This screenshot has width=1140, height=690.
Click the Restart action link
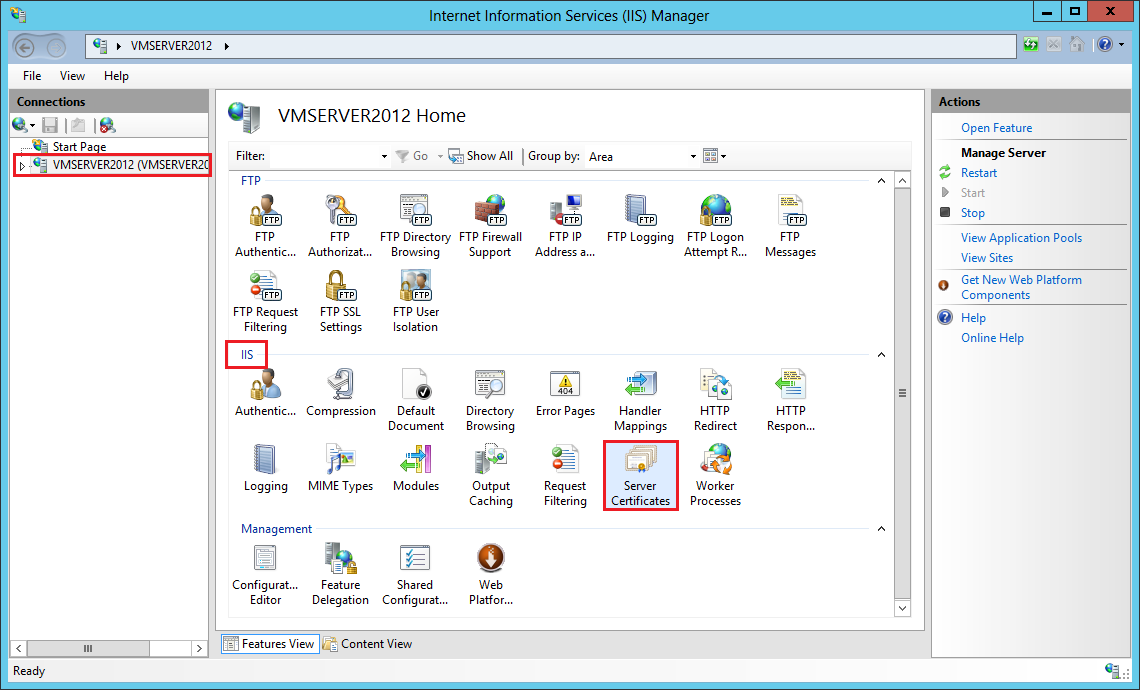click(978, 173)
